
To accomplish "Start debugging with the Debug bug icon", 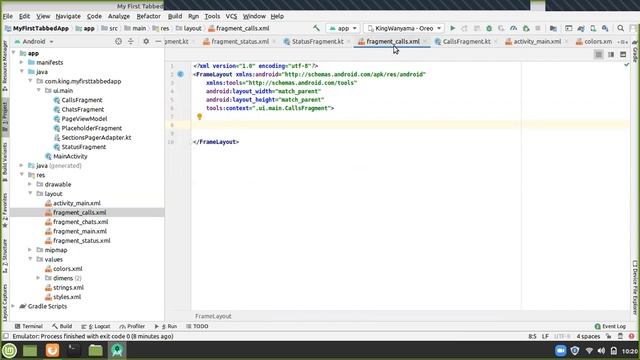I will [489, 28].
